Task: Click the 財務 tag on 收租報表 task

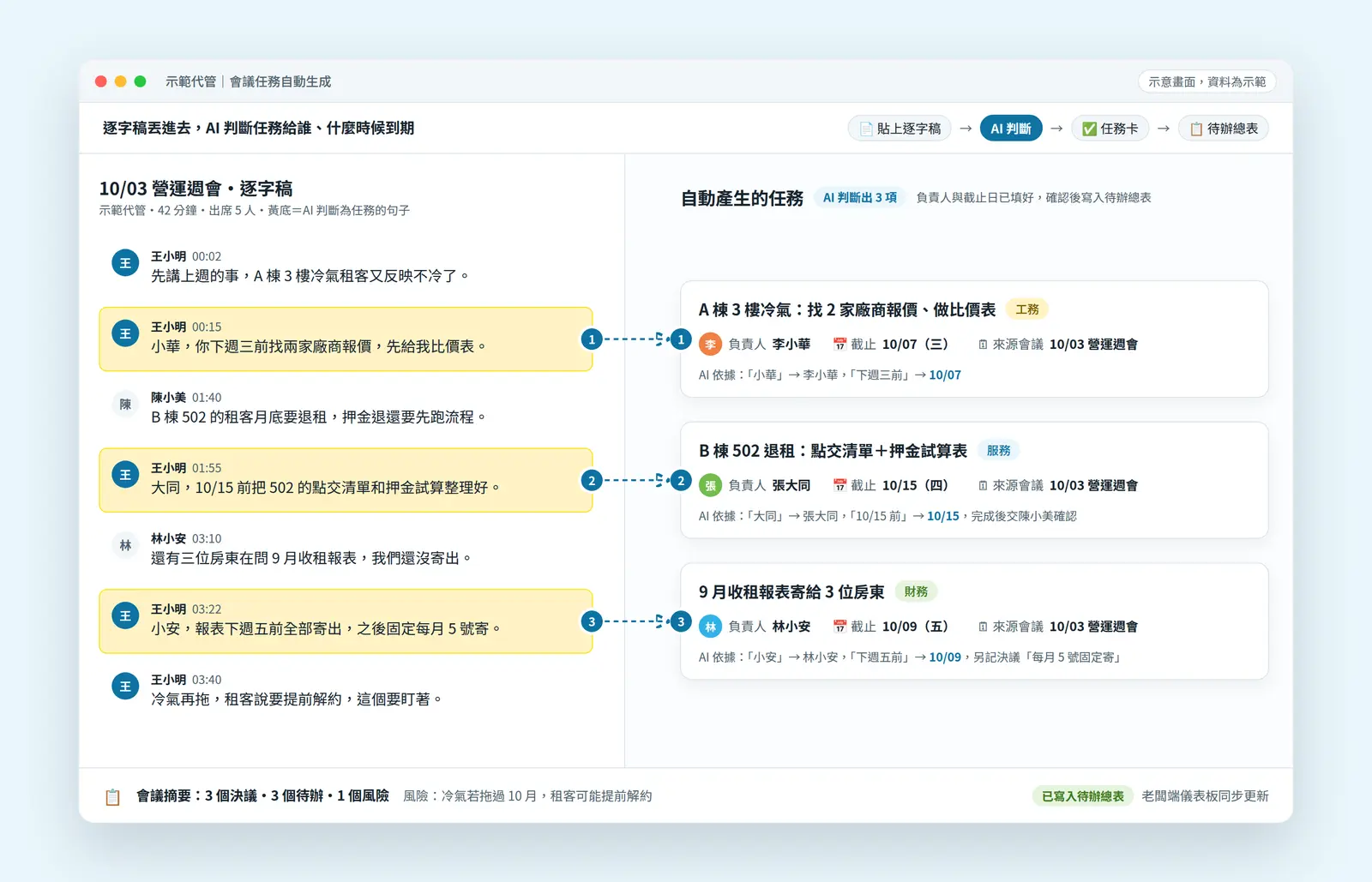Action: click(916, 591)
